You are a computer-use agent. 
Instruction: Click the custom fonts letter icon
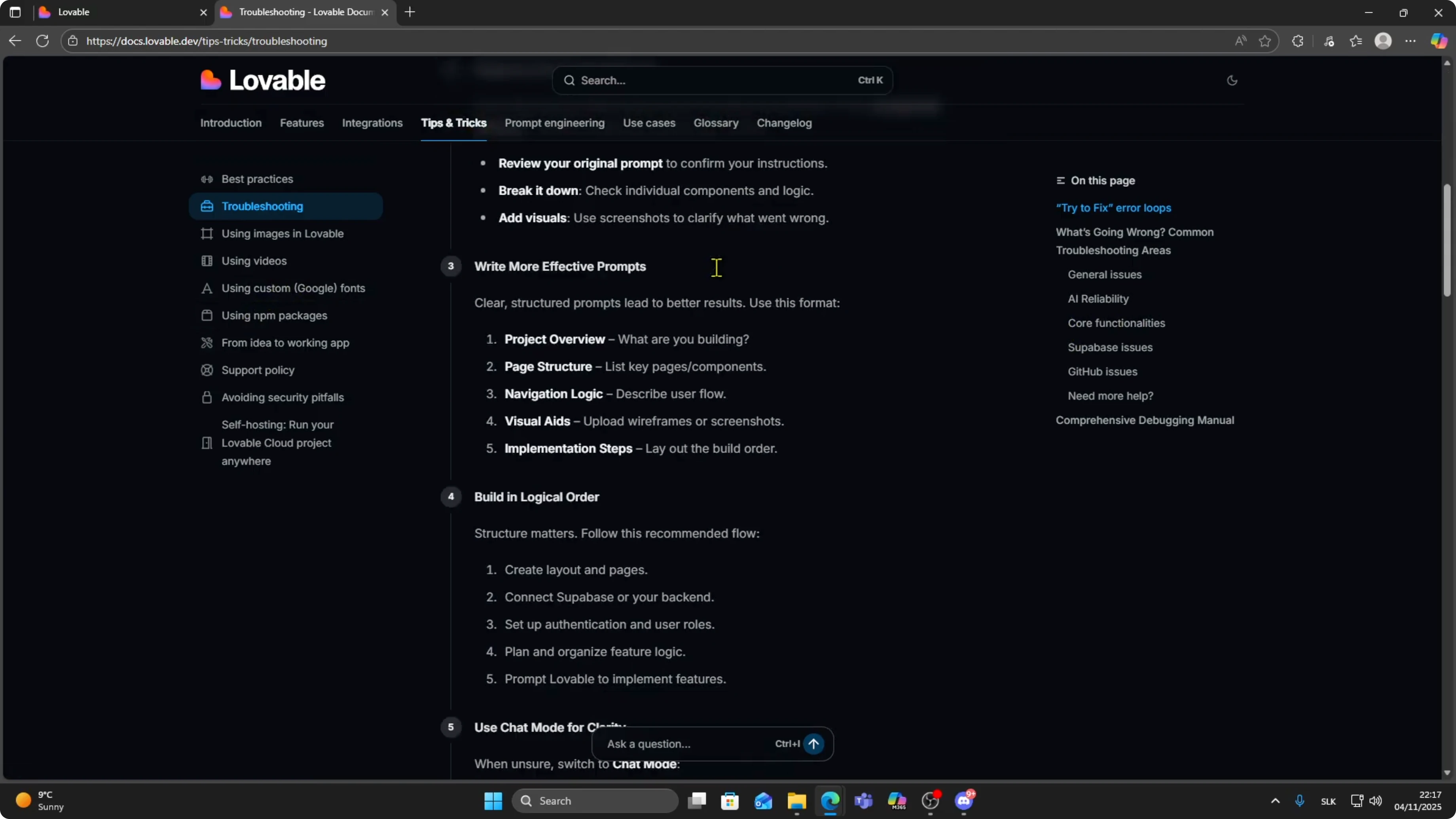[207, 288]
